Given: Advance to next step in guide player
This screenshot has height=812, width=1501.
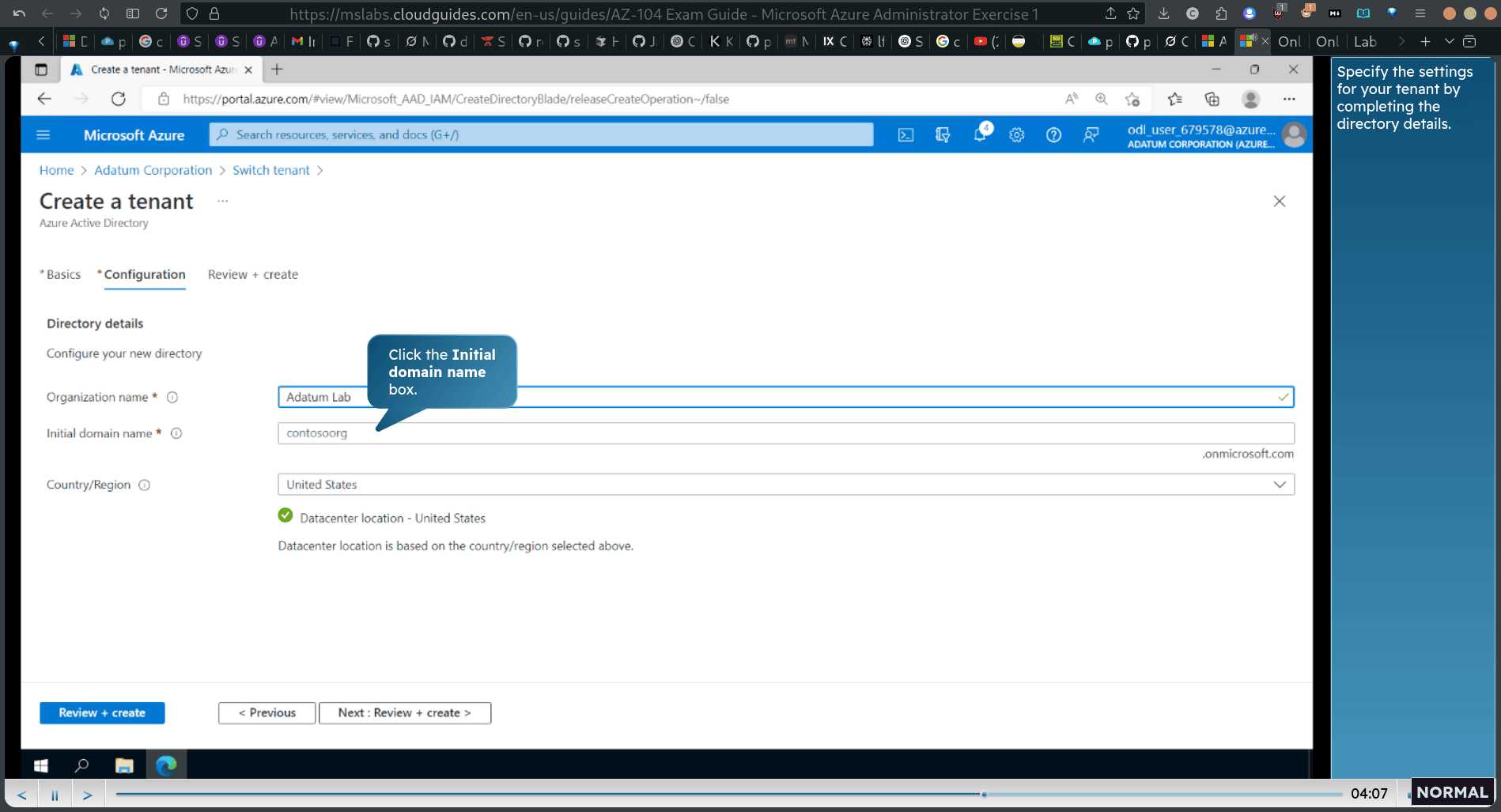Looking at the screenshot, I should point(88,795).
